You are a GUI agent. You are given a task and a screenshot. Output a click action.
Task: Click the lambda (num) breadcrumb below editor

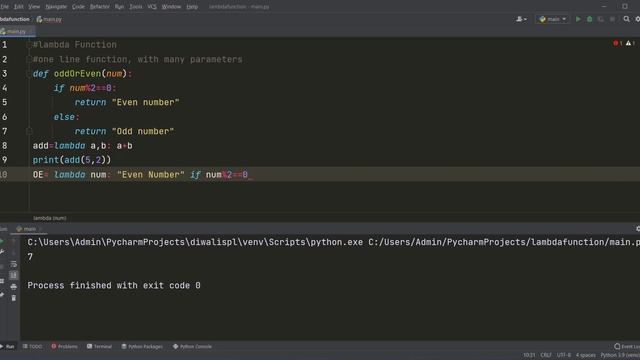click(49, 218)
